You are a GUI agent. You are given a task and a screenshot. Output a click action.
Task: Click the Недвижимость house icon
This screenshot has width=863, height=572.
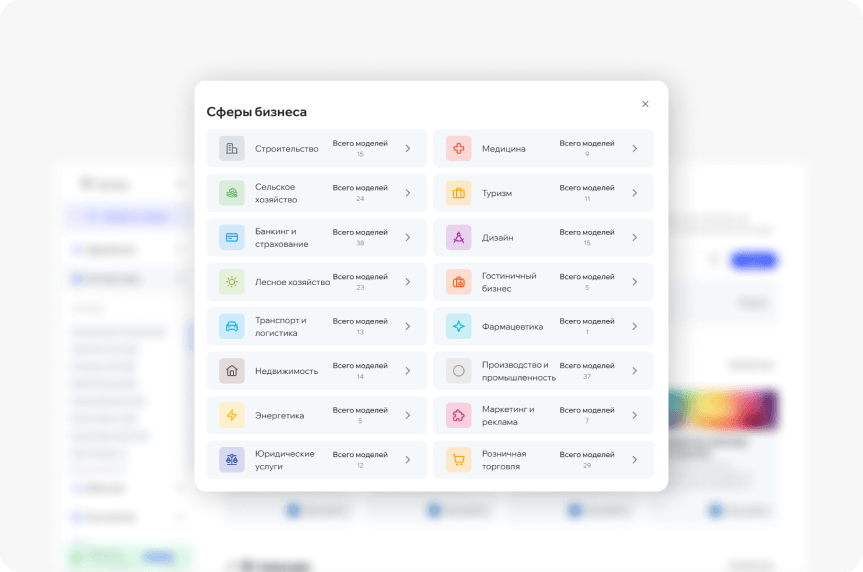click(x=232, y=371)
